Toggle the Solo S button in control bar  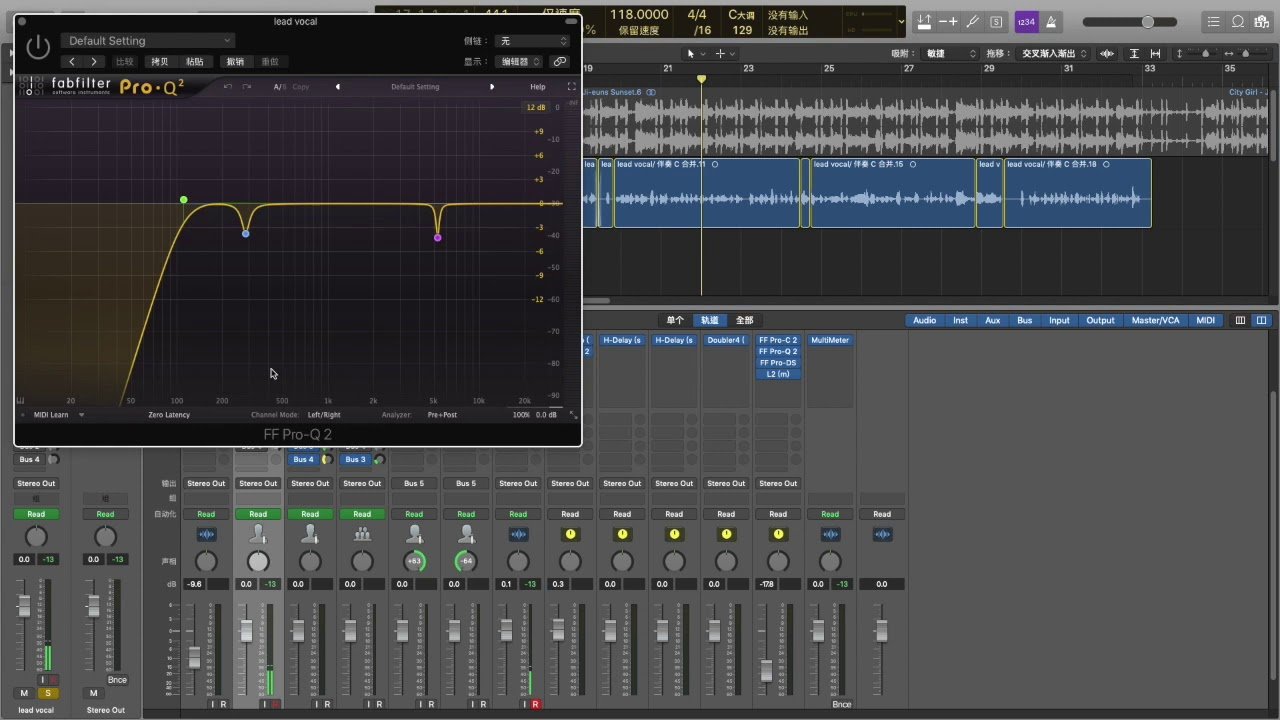point(996,22)
